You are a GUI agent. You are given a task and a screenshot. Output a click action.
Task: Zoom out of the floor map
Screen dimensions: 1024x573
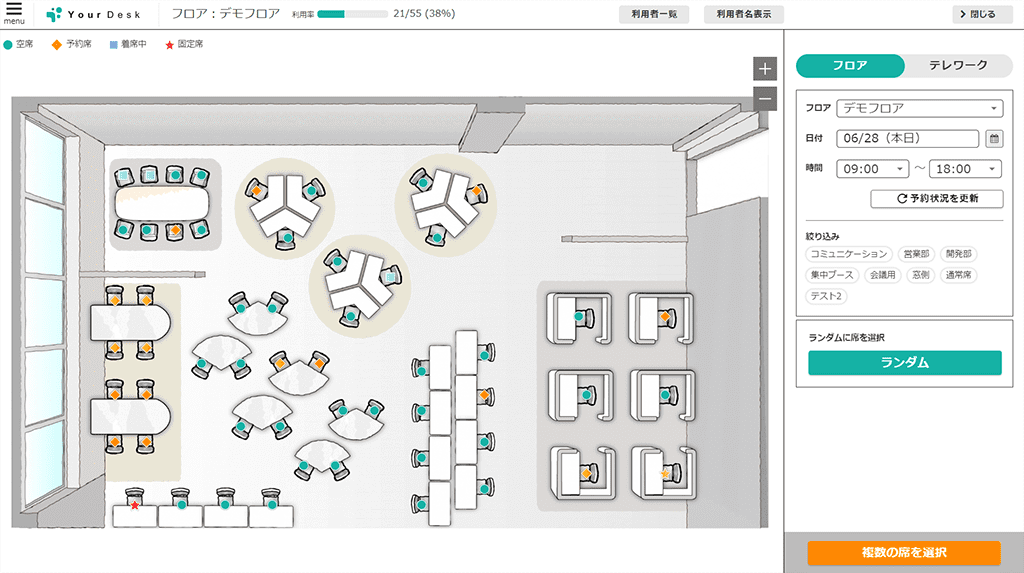pos(765,98)
